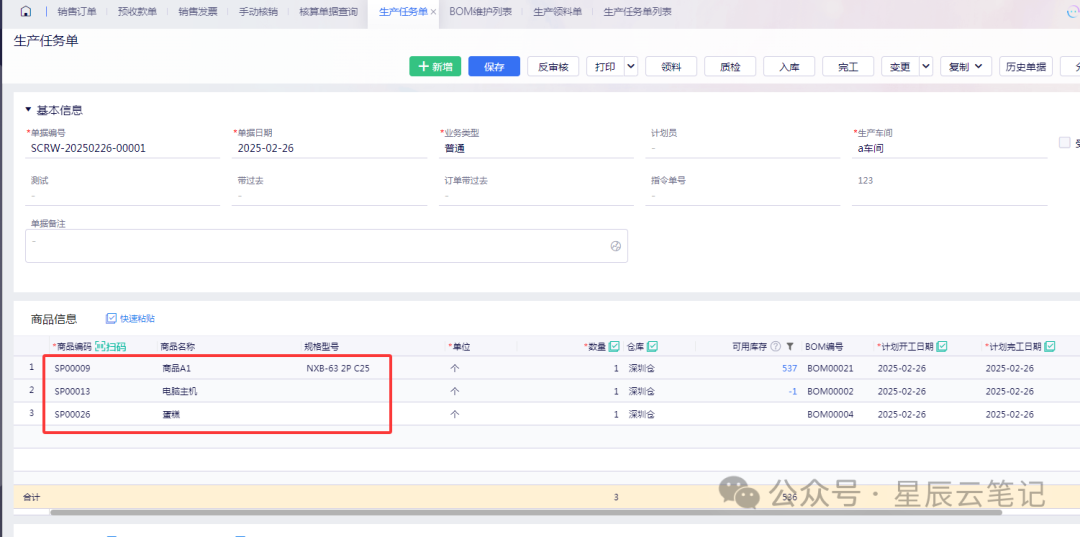Click the 打印 button
1080x537 pixels.
(x=605, y=67)
